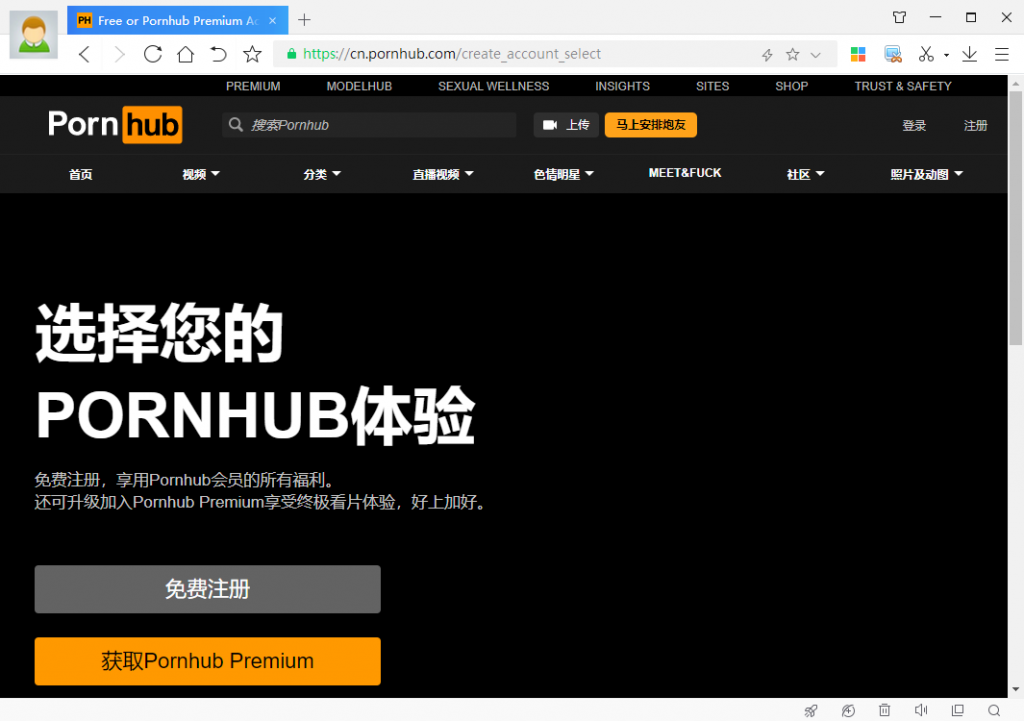Open TRUST & SAFETY top link

click(x=903, y=86)
